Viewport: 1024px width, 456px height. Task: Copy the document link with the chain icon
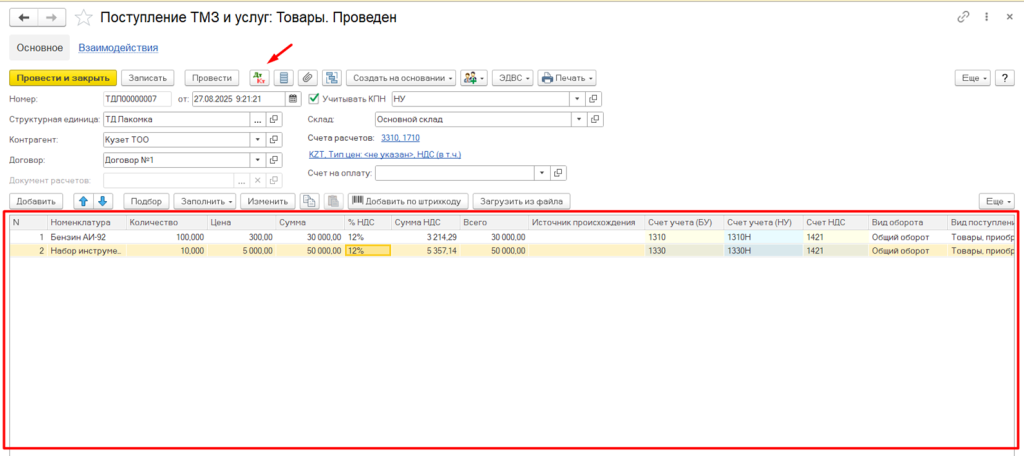[963, 18]
